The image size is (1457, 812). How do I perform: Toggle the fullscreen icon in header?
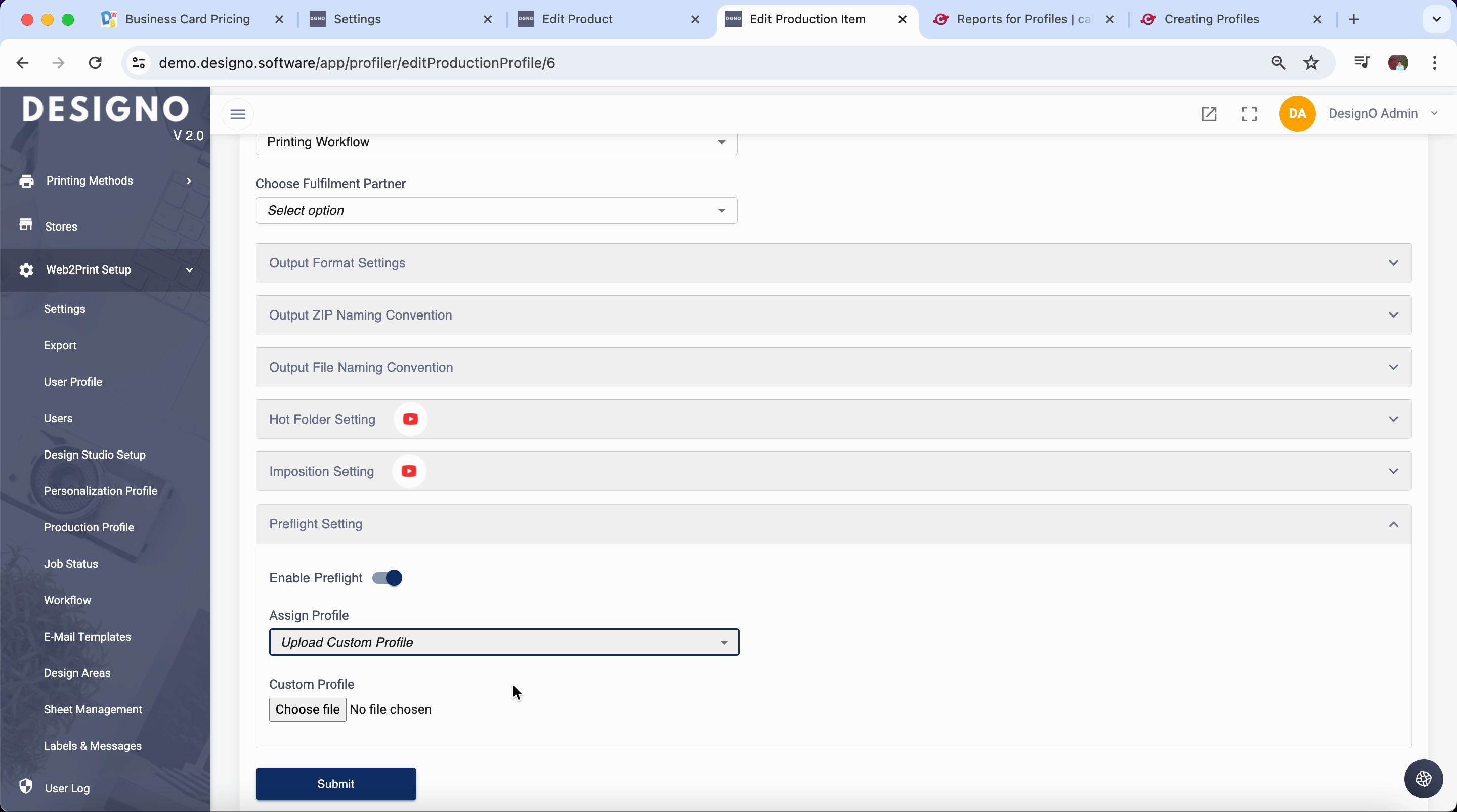click(x=1250, y=114)
